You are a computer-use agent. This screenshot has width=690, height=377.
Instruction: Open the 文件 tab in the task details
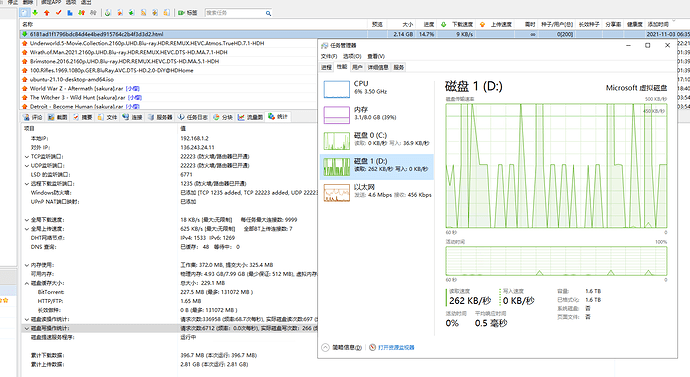pos(107,117)
